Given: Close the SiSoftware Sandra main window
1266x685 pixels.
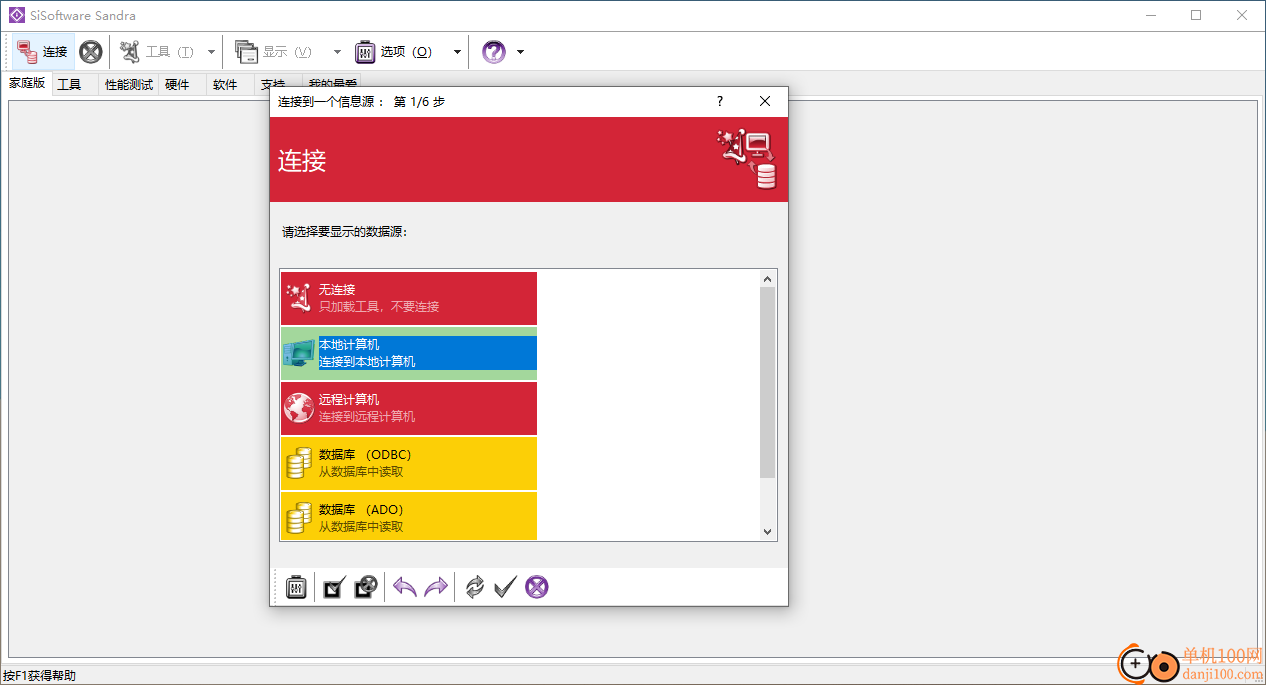Looking at the screenshot, I should click(1242, 15).
